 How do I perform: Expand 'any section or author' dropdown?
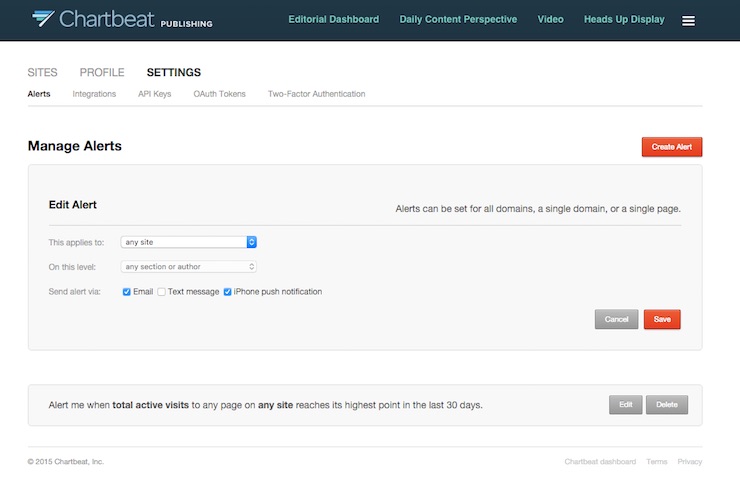tap(188, 267)
